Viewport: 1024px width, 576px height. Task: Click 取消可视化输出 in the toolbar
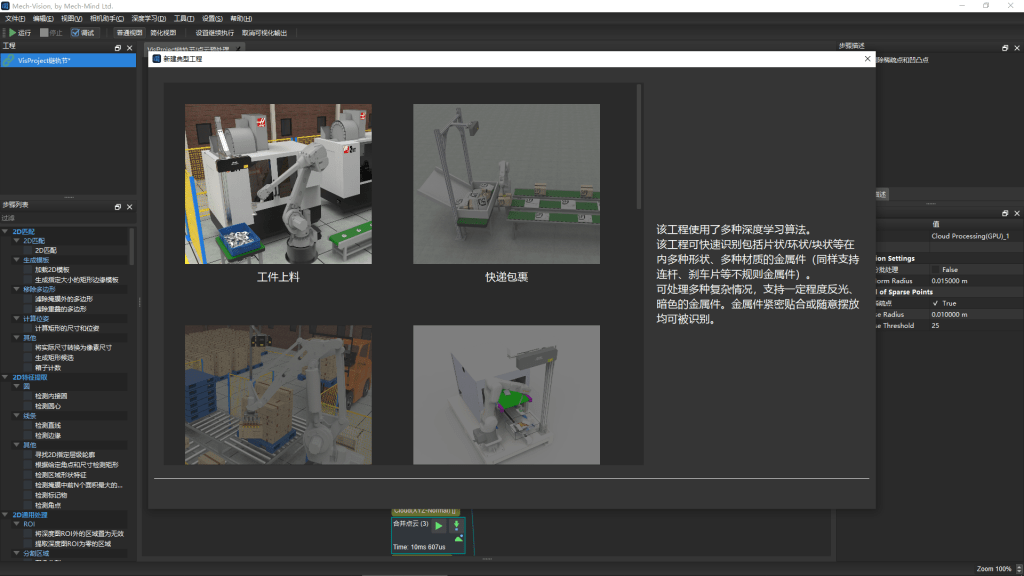(x=264, y=33)
